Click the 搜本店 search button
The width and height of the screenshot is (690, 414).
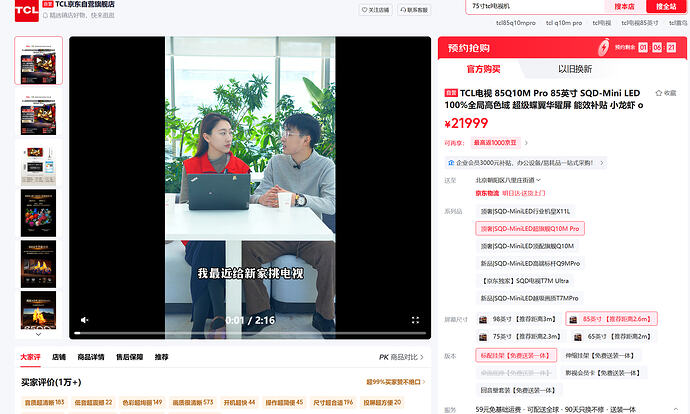pos(624,6)
